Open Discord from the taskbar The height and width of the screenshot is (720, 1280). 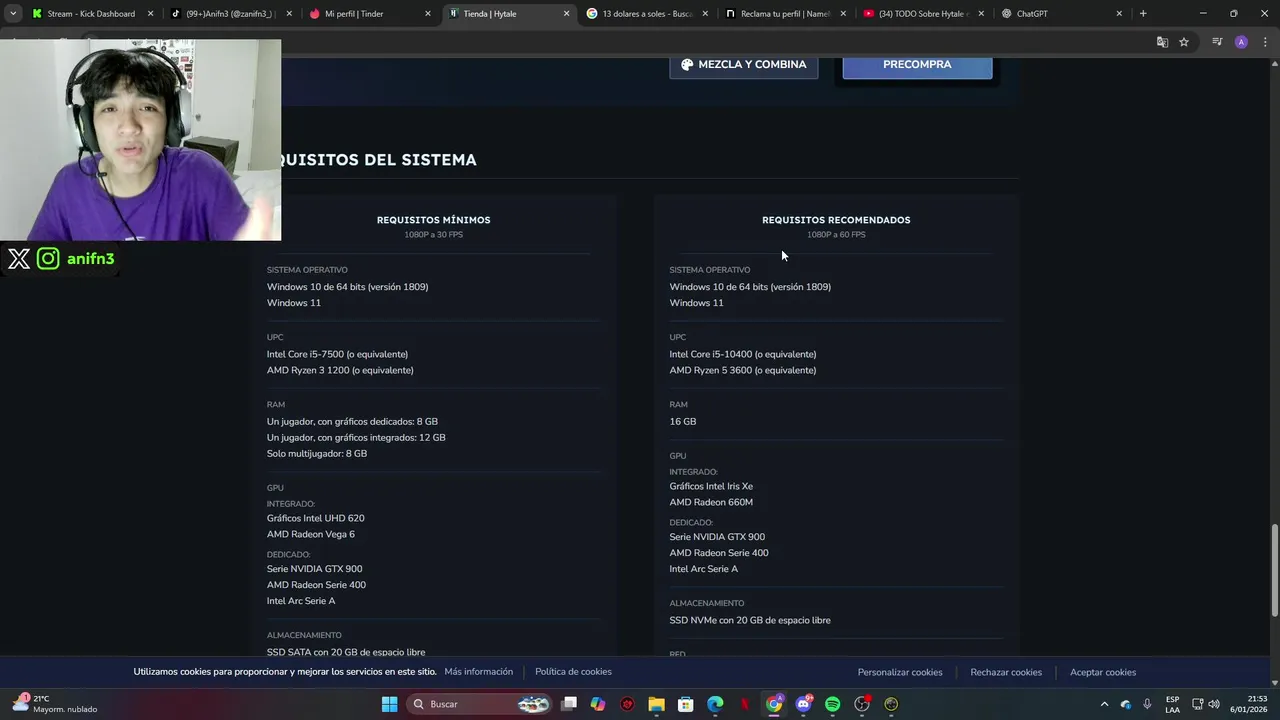click(x=803, y=704)
